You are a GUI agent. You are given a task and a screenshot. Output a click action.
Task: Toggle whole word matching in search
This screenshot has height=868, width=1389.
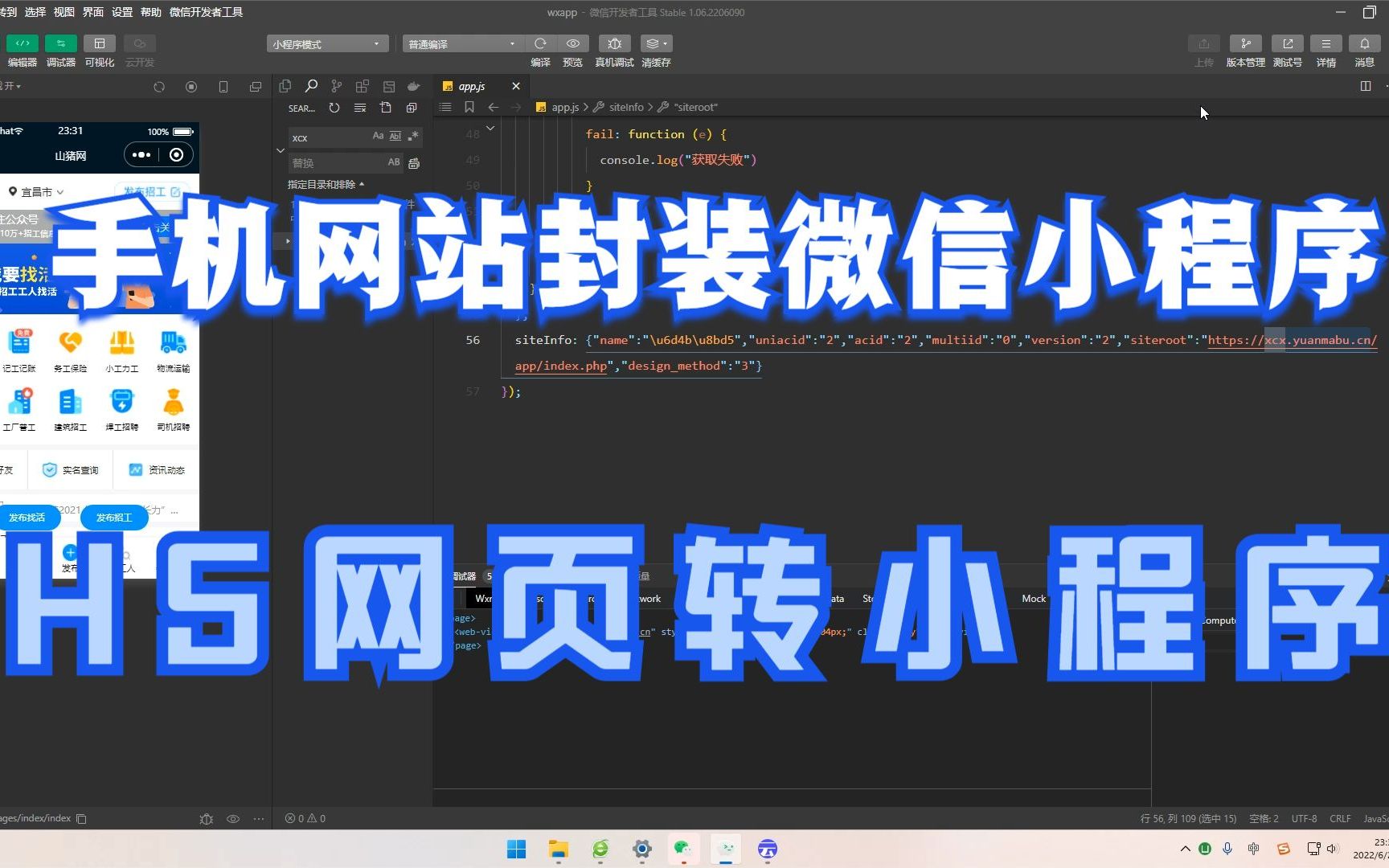pyautogui.click(x=395, y=136)
